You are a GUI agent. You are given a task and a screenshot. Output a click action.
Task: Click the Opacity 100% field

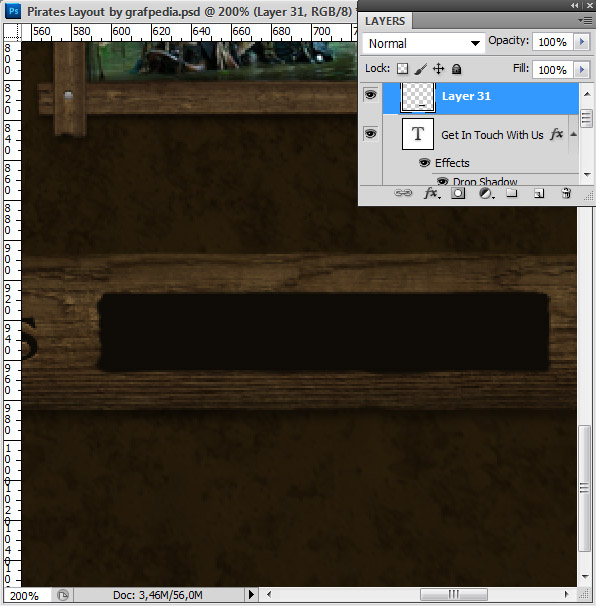[x=553, y=42]
